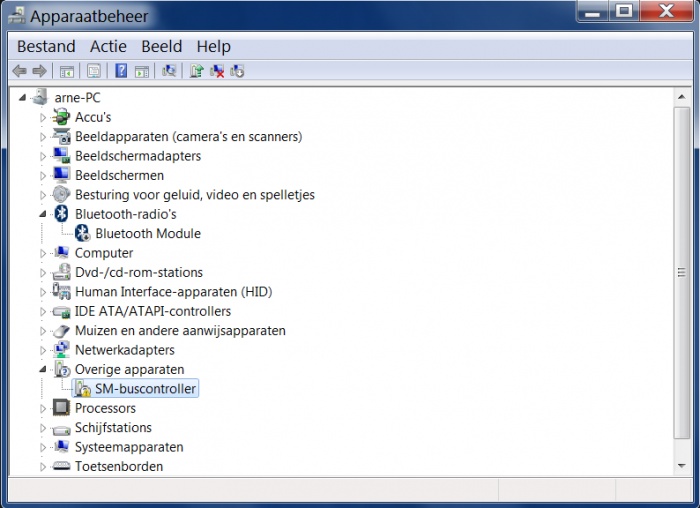Open the Bestand menu
Image resolution: width=700 pixels, height=508 pixels.
click(46, 46)
